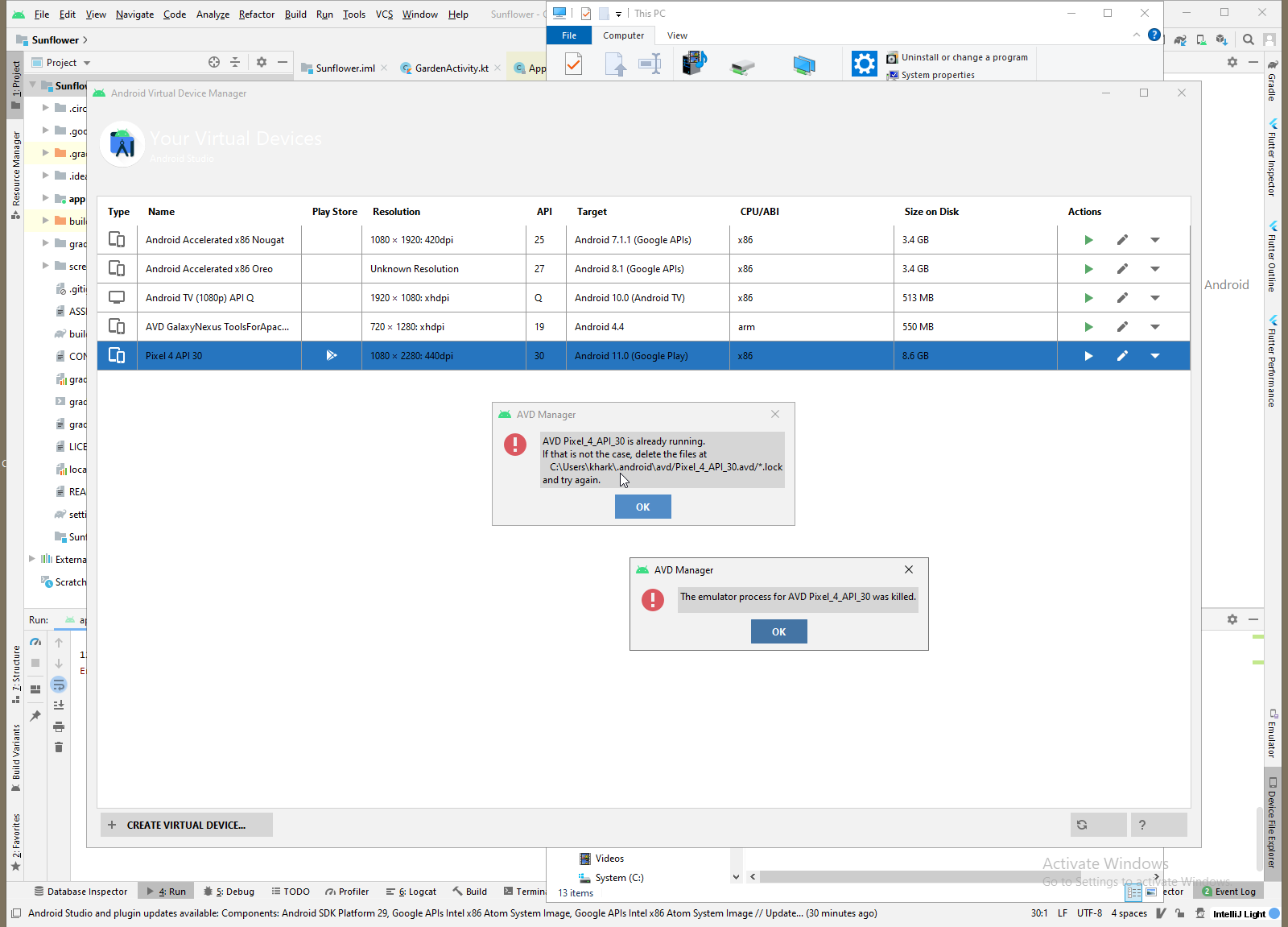Click OK on the 'already running' dialog

coord(642,507)
